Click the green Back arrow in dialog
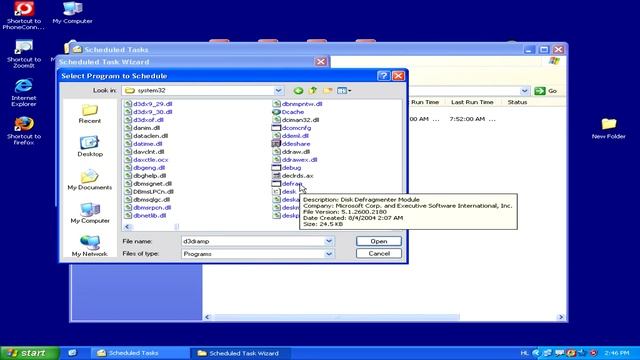 click(x=298, y=91)
